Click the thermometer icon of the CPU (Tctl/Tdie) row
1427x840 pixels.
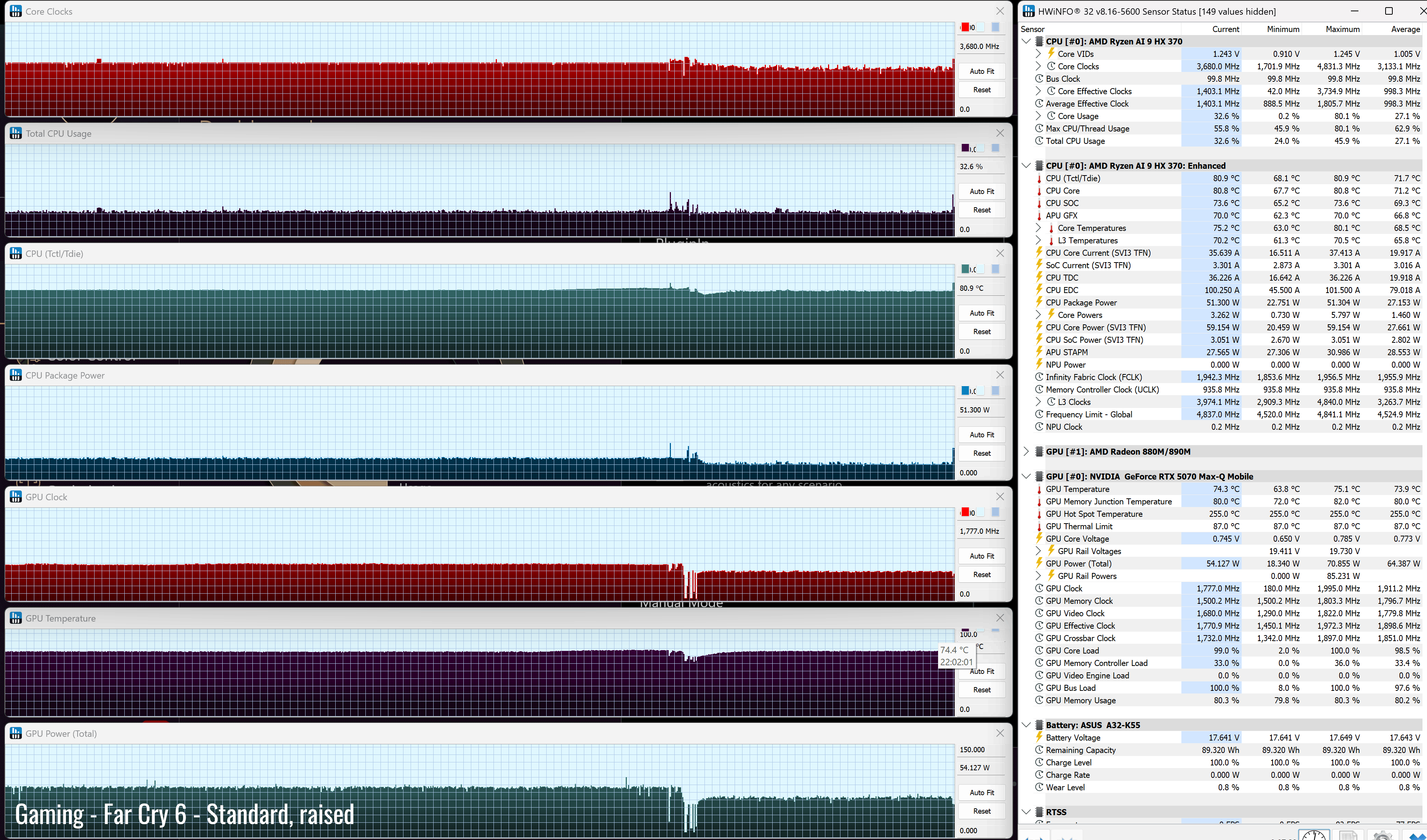tap(1039, 178)
